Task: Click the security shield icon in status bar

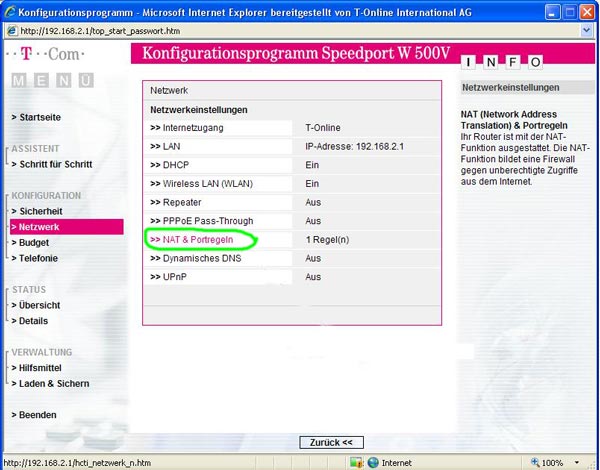Action: click(356, 463)
